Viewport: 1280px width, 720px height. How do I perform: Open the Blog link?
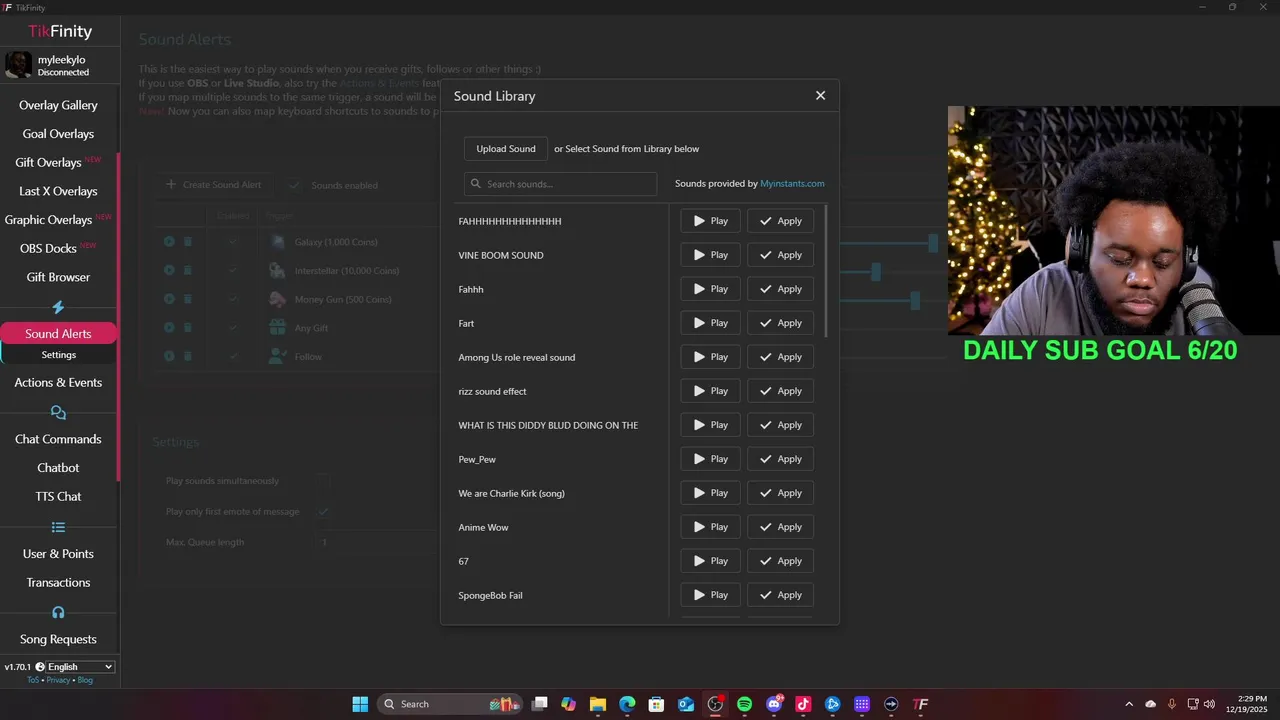click(x=85, y=680)
